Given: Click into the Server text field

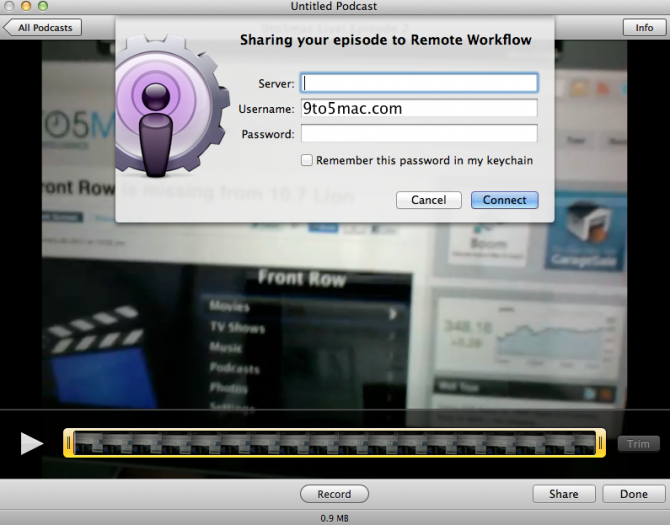Looking at the screenshot, I should pyautogui.click(x=419, y=83).
